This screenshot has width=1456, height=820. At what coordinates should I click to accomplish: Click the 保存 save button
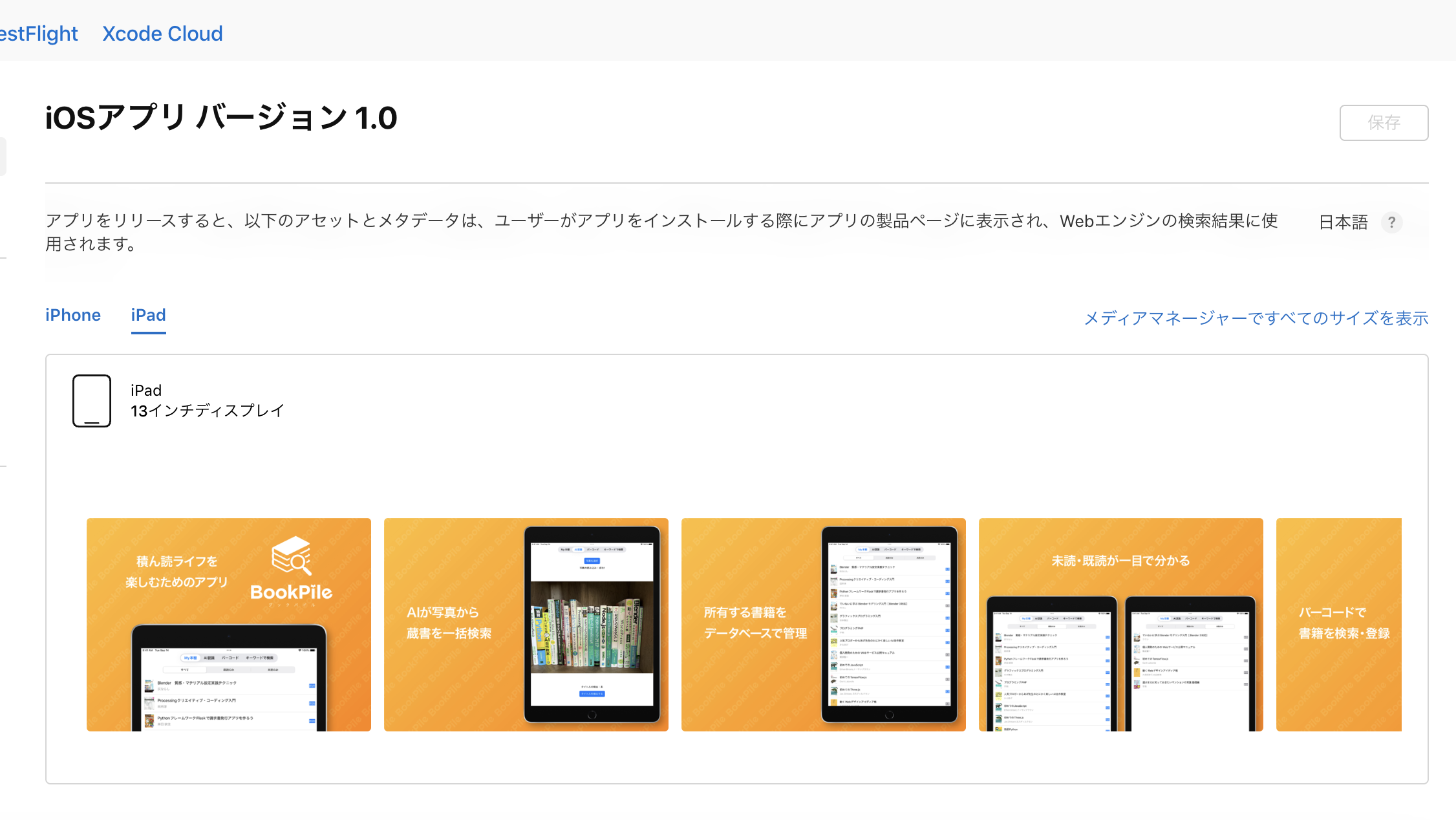pos(1383,122)
